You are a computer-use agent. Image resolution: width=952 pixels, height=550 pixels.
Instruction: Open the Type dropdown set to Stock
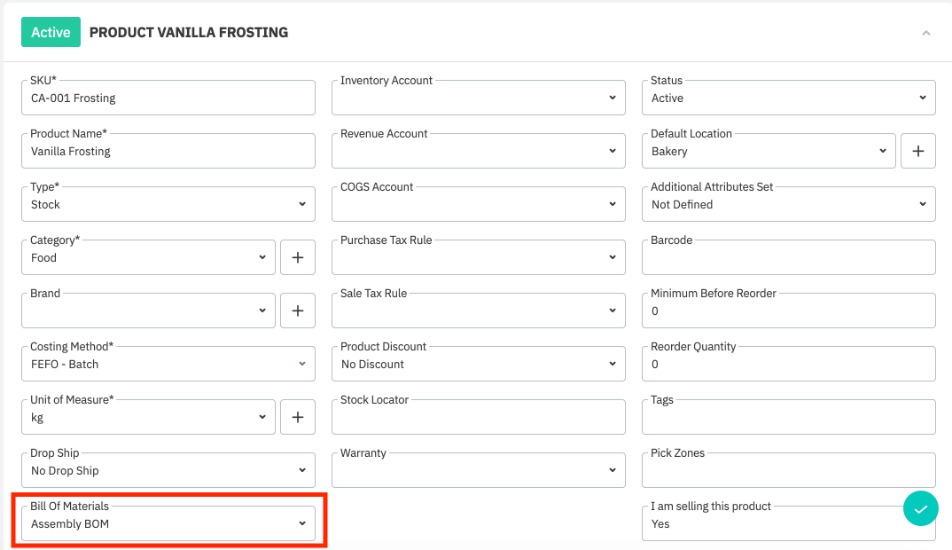pyautogui.click(x=168, y=204)
